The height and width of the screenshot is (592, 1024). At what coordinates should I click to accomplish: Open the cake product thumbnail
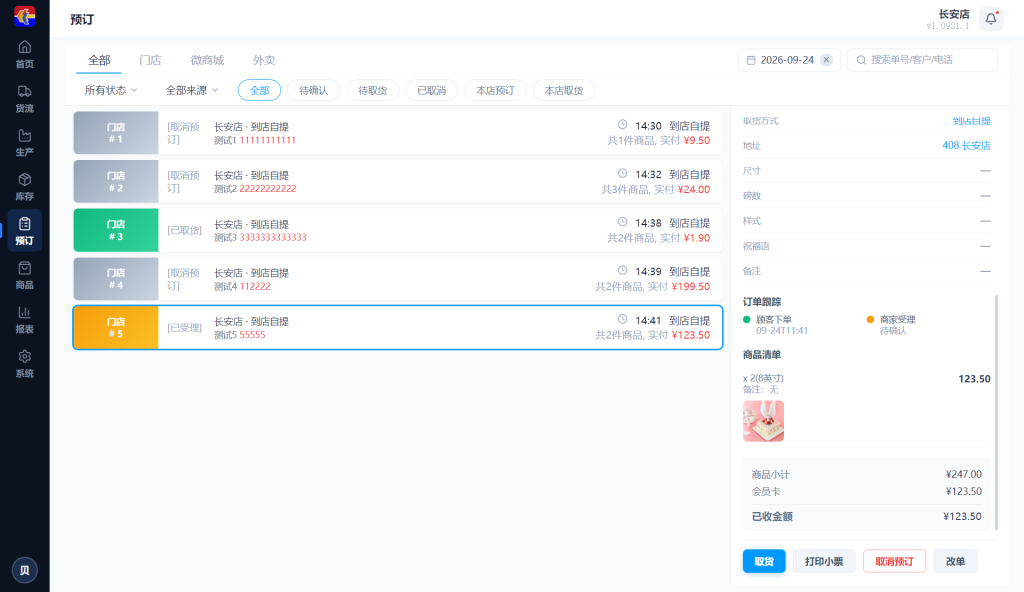pyautogui.click(x=763, y=421)
